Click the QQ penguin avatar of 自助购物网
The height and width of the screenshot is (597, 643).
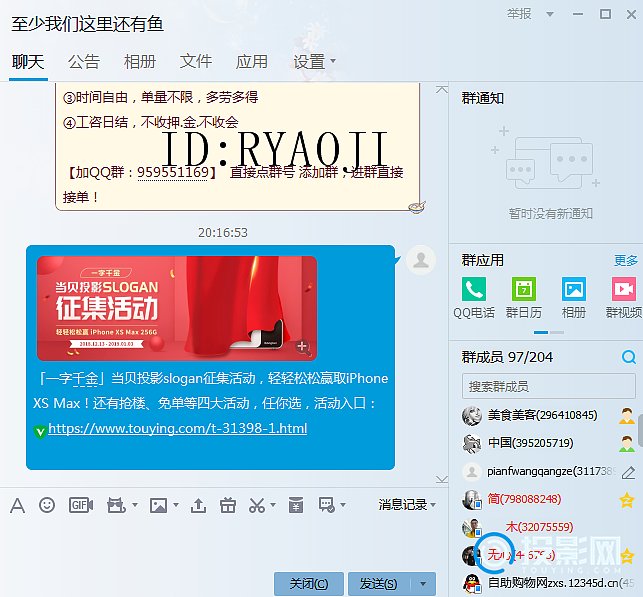coord(472,584)
